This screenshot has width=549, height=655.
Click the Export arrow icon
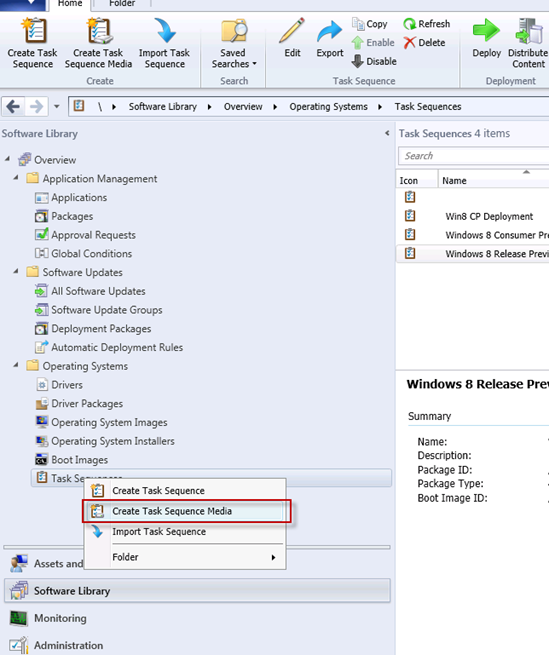click(330, 32)
